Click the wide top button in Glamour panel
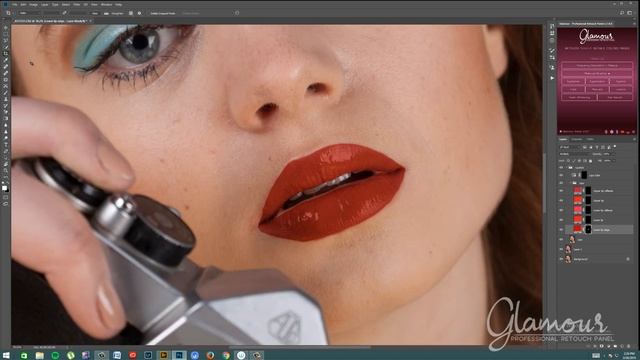The width and height of the screenshot is (640, 360). (597, 65)
